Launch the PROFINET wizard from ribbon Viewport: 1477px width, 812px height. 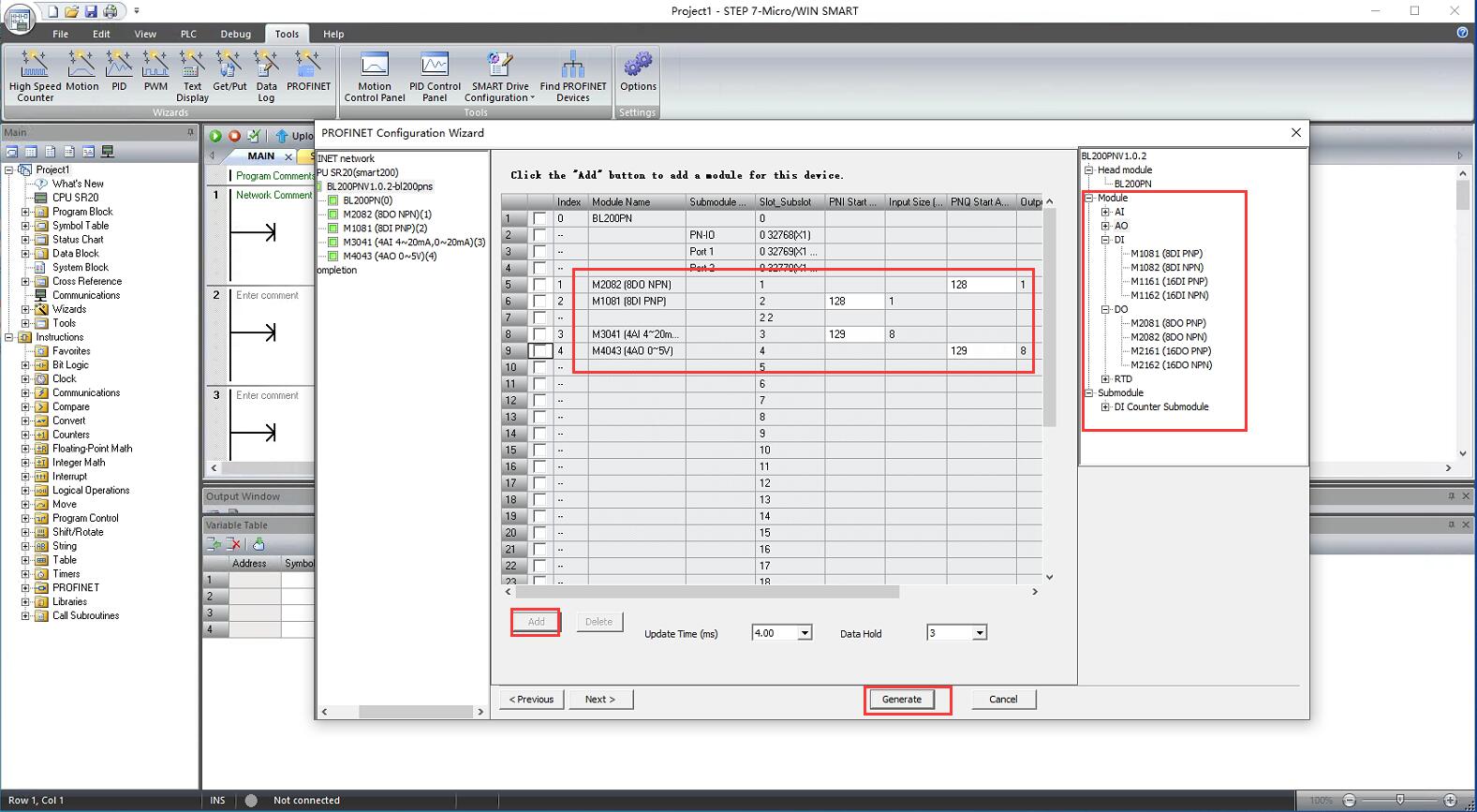point(308,71)
